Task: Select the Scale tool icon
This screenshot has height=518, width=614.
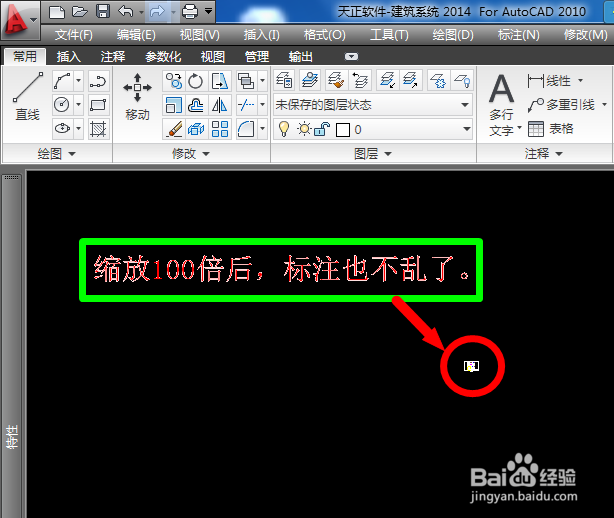Action: [x=173, y=105]
